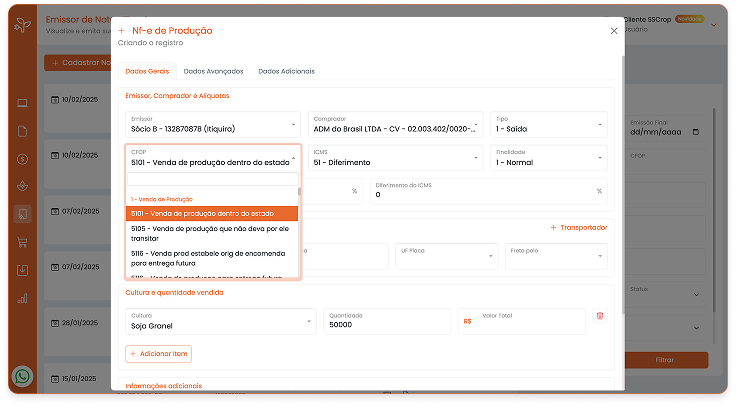Click the CFOP search input field
736x406 pixels.
click(x=212, y=179)
